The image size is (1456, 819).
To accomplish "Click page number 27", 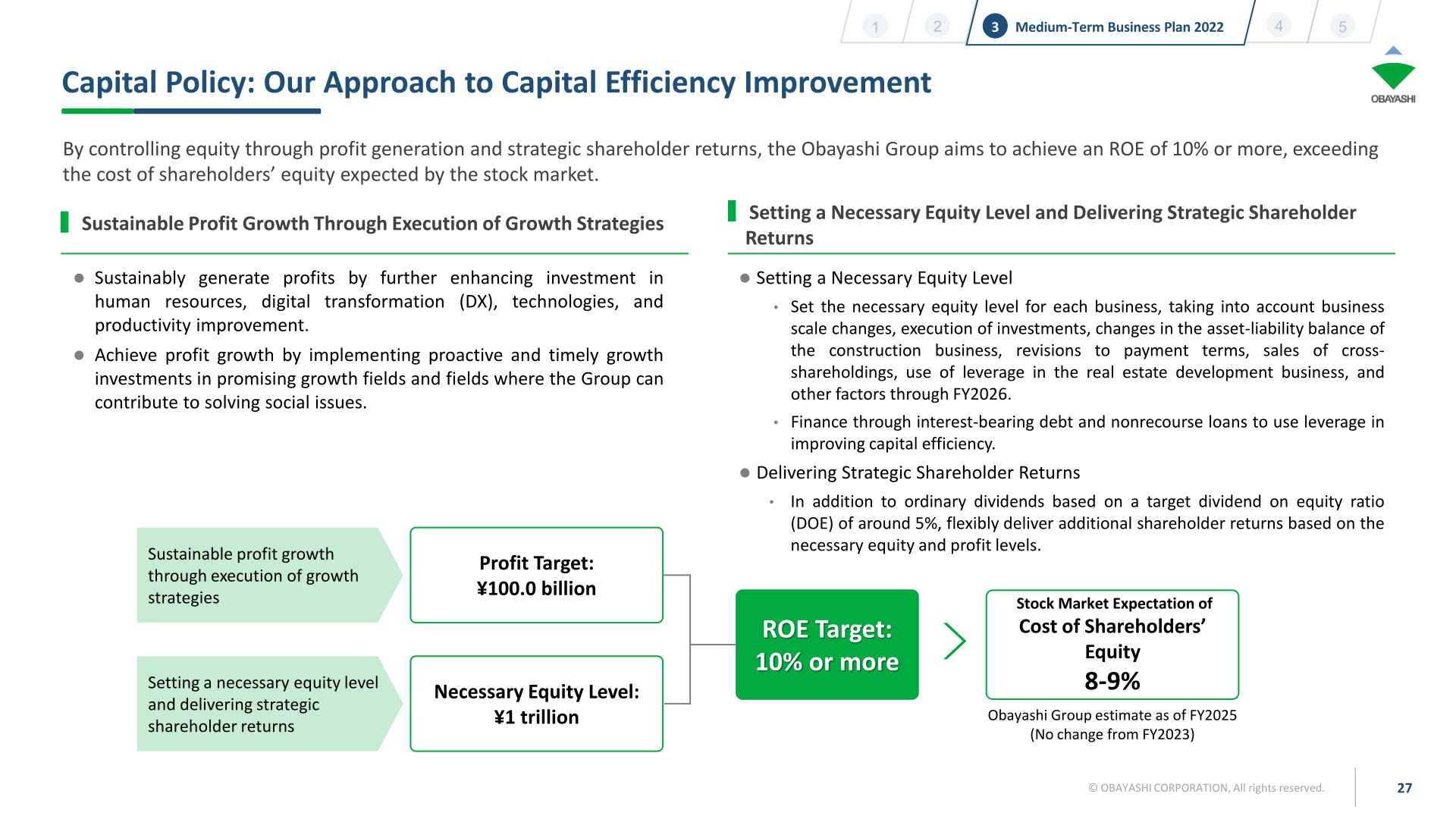I will coord(1404,788).
